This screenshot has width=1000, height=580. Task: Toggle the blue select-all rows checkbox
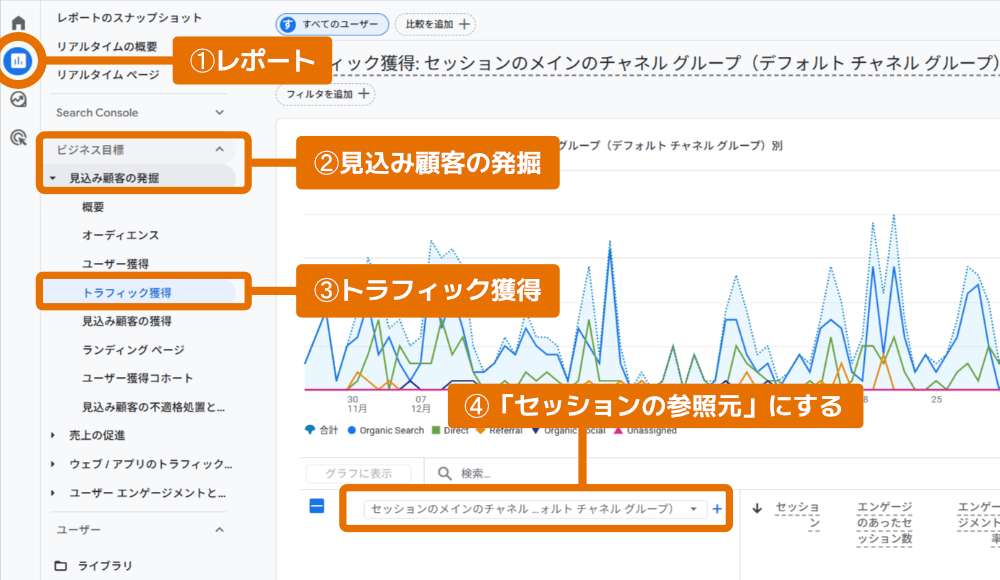[x=317, y=507]
